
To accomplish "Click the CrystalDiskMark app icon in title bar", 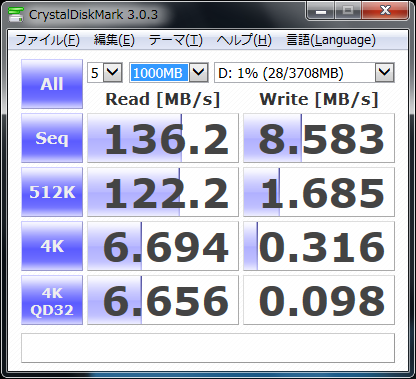I will tap(15, 14).
